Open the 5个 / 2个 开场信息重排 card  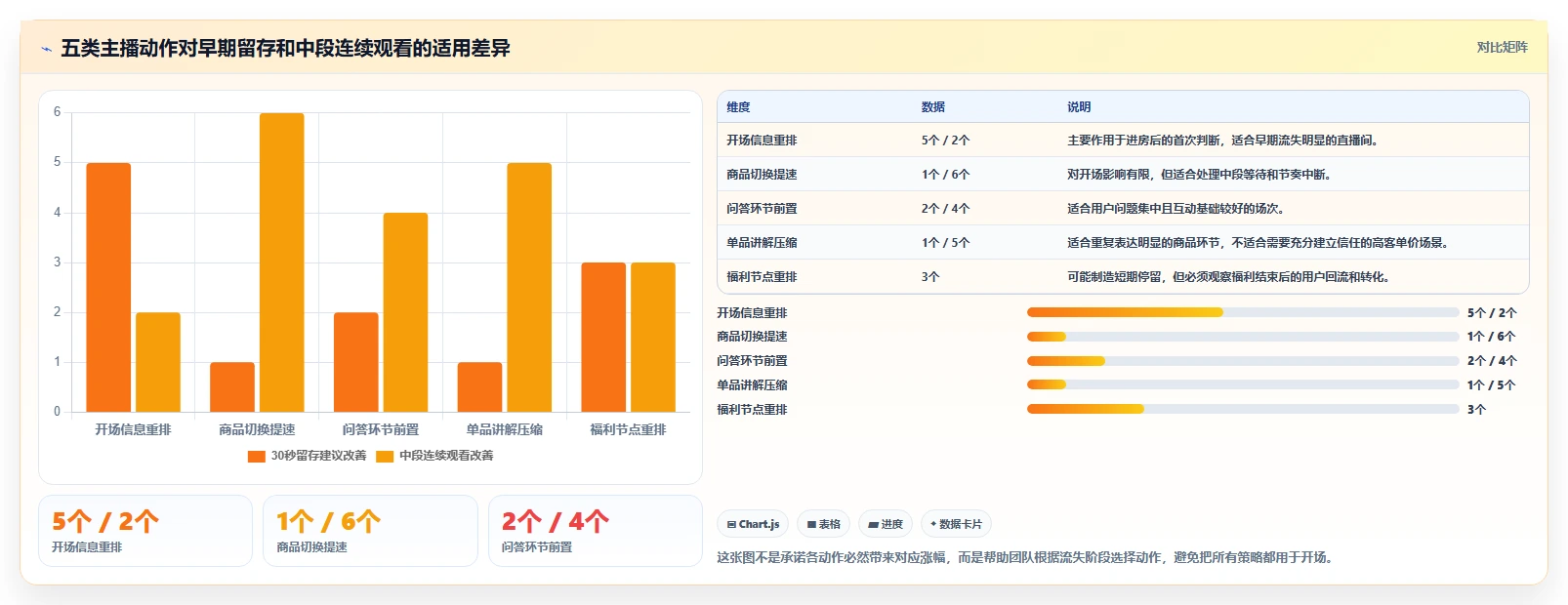[145, 531]
